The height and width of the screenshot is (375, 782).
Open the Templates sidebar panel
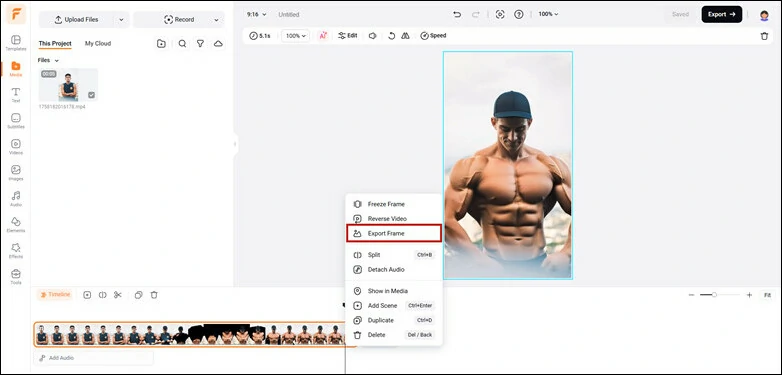[x=16, y=42]
